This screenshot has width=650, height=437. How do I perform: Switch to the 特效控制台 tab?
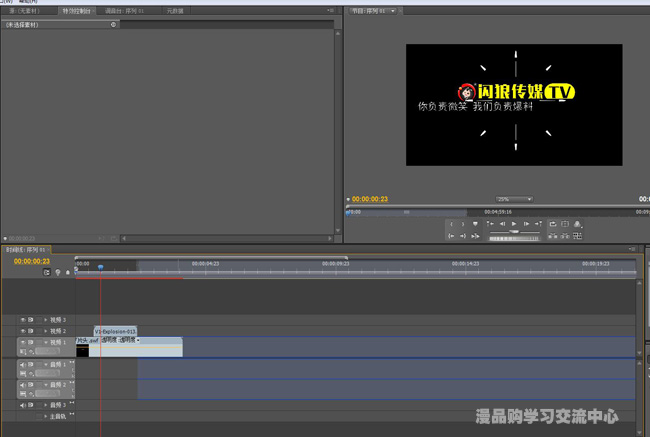tap(76, 11)
